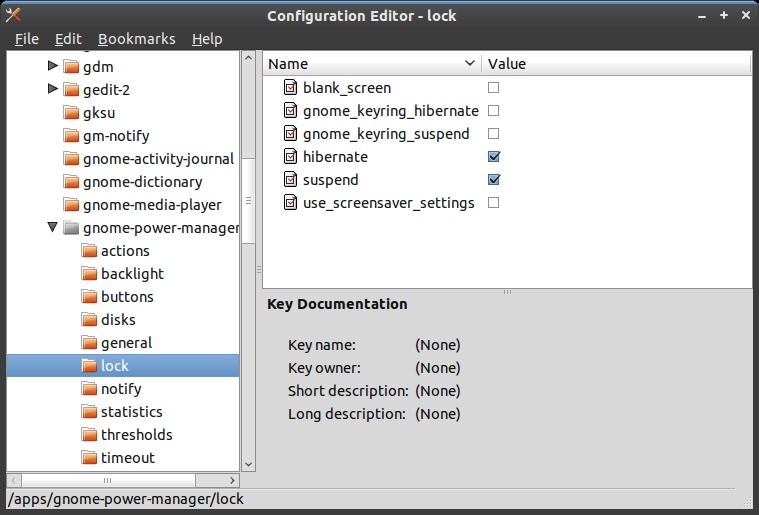The height and width of the screenshot is (515, 759).
Task: Click the open gnome-power-manager folder icon
Action: 71,227
